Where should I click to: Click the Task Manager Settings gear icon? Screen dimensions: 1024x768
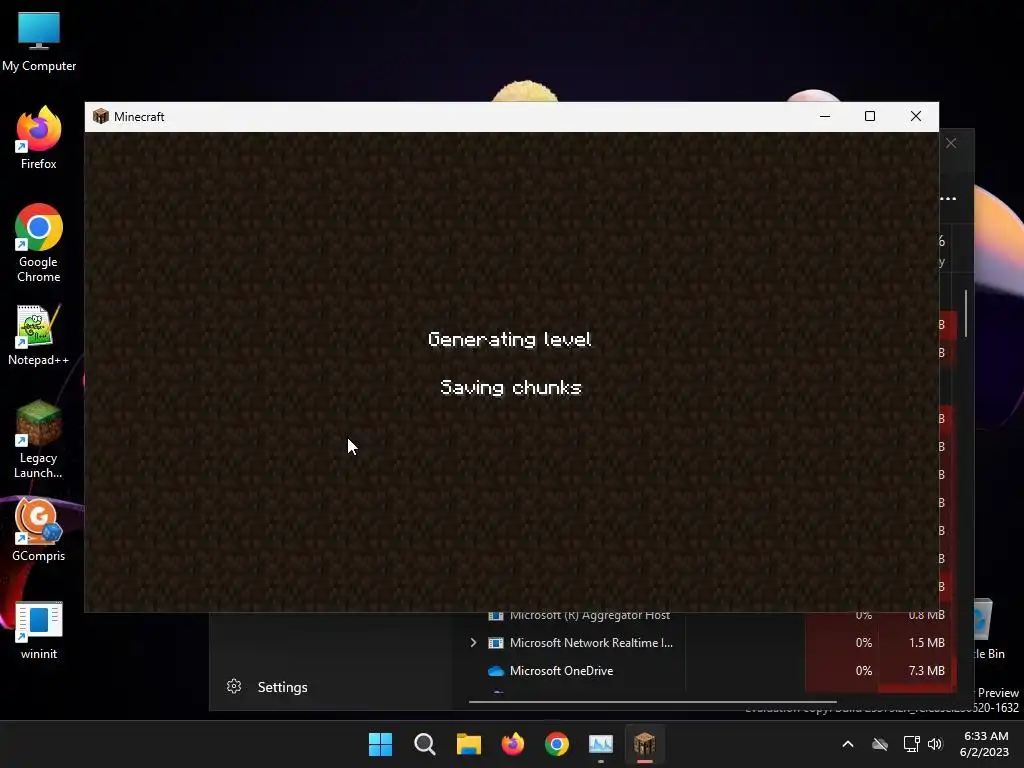coord(234,686)
